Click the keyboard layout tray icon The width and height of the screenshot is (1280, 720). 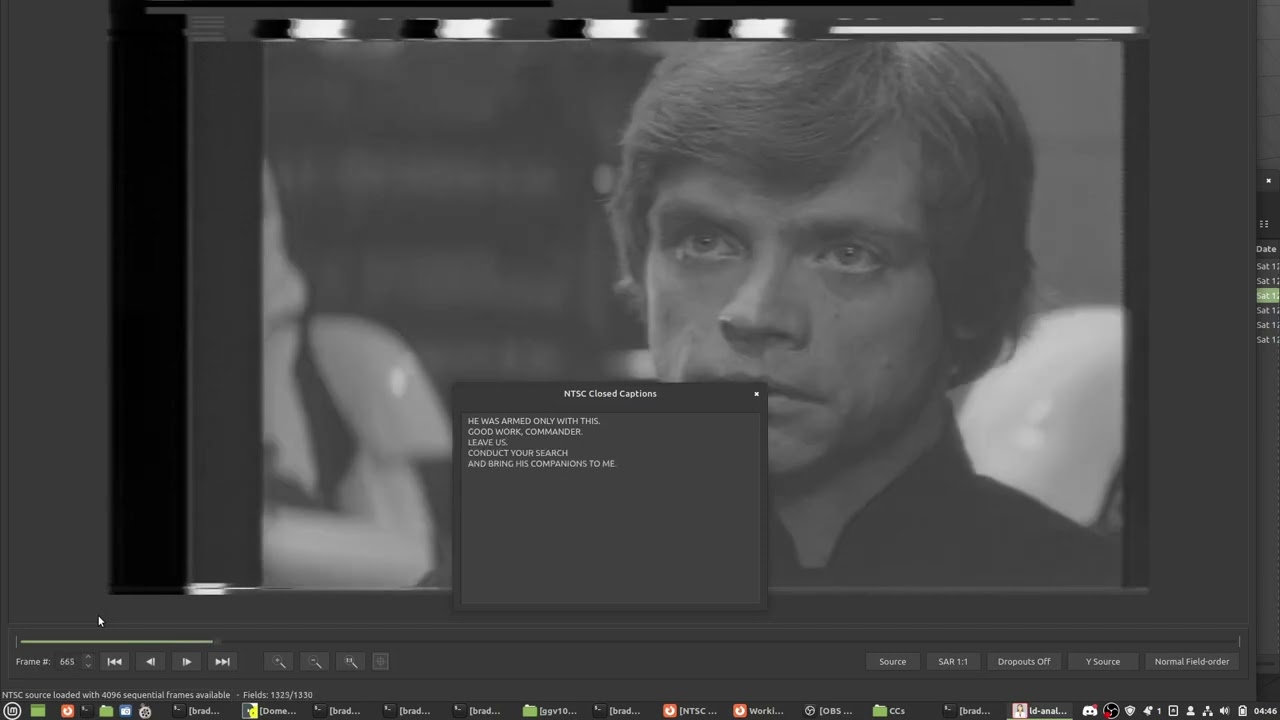pyautogui.click(x=1173, y=711)
